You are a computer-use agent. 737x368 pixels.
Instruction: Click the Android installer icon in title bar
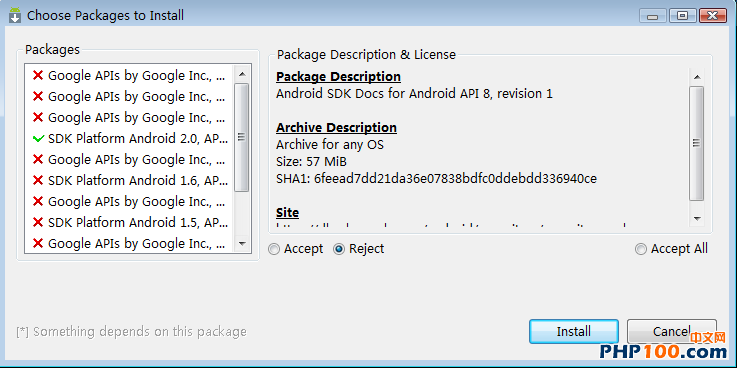click(x=15, y=16)
